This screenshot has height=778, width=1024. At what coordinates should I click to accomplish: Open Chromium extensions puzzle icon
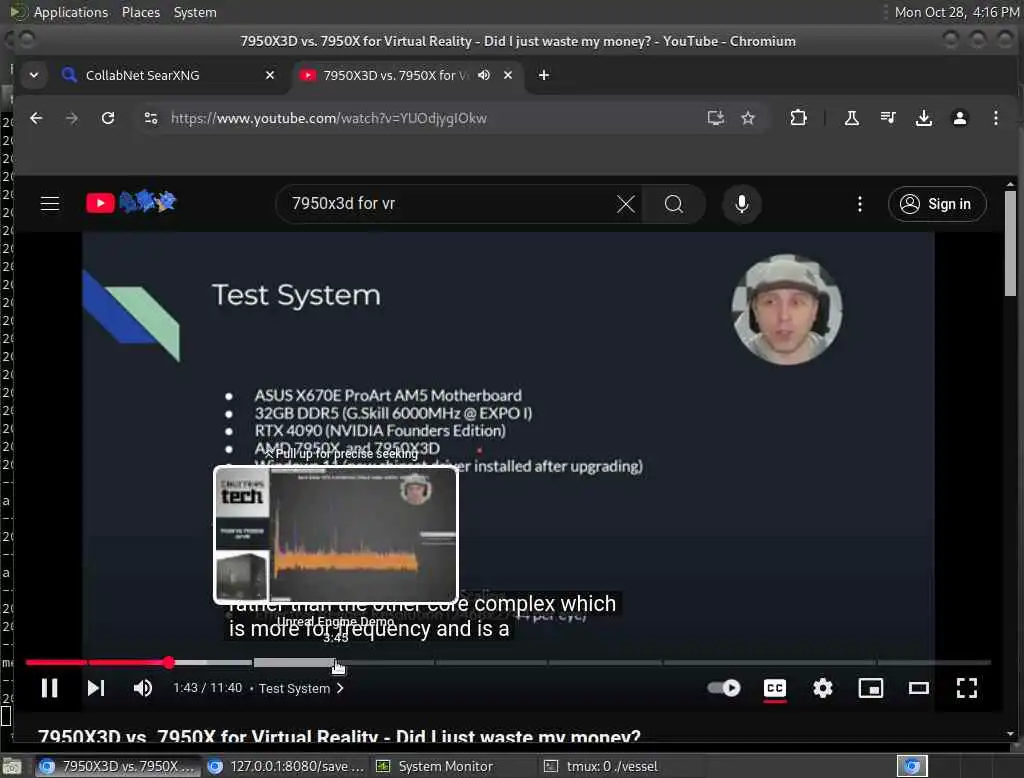click(798, 118)
